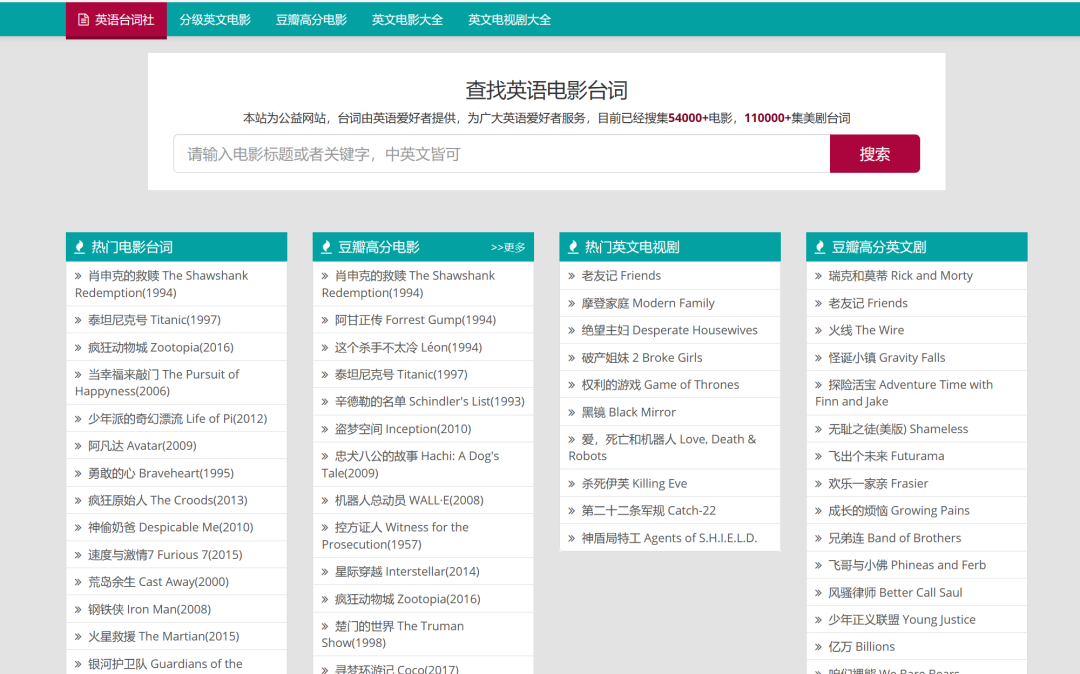Open 控方证人 Witness for the Prosecution link

[x=395, y=536]
